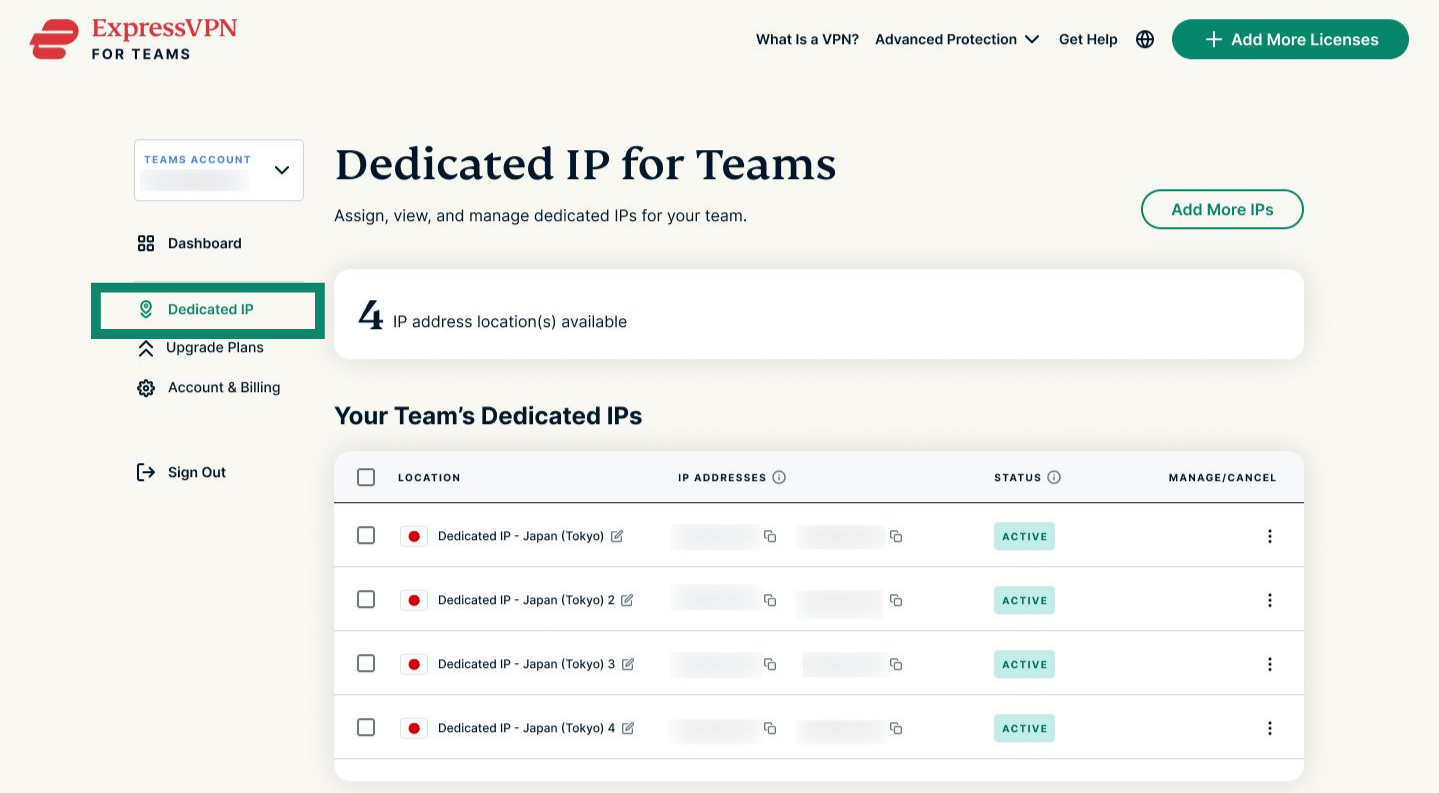
Task: Open three-dot manage menu for Japan (Tokyo) 4
Action: coord(1270,728)
